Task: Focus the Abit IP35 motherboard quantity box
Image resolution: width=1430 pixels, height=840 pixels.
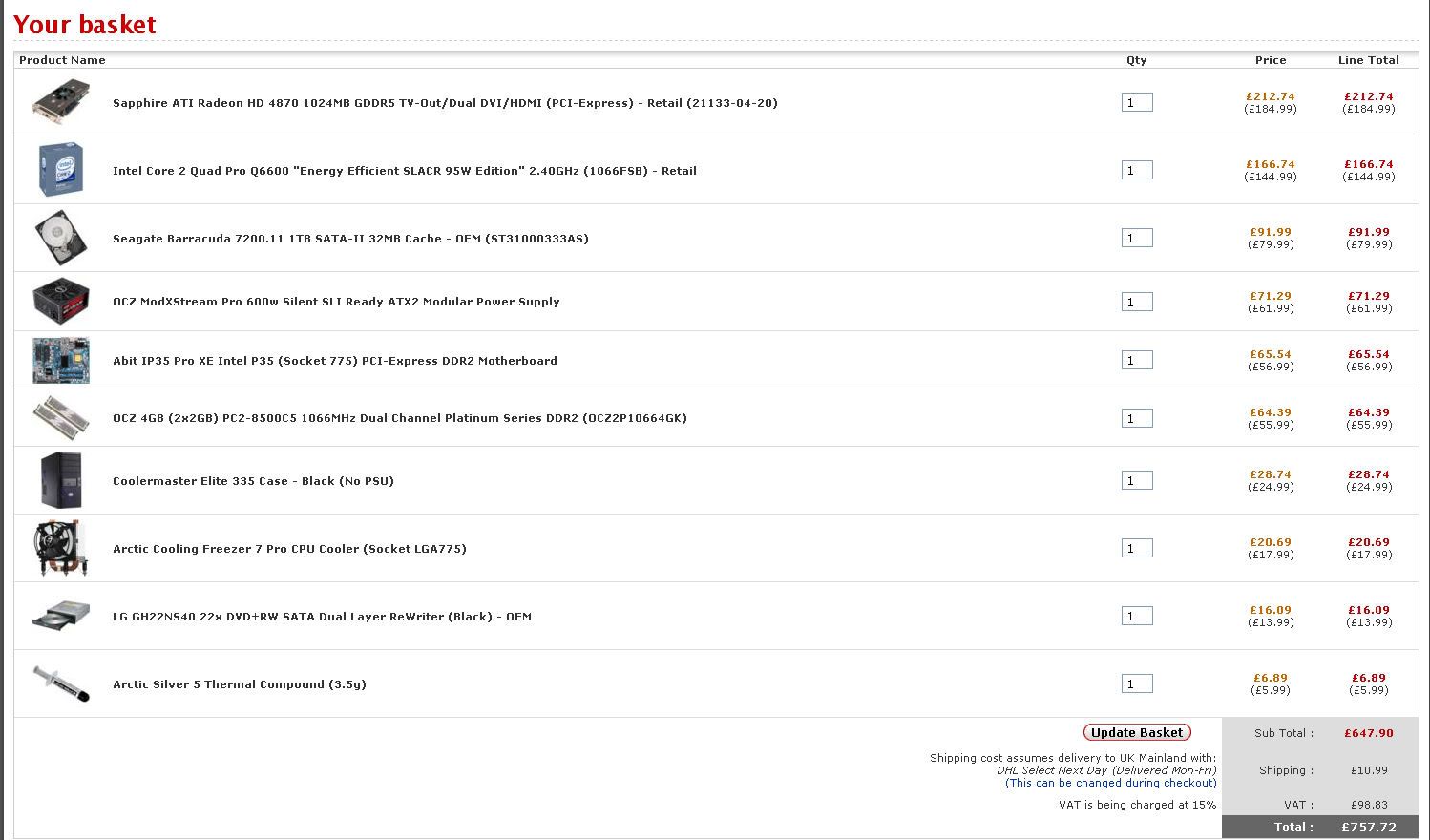Action: point(1137,360)
